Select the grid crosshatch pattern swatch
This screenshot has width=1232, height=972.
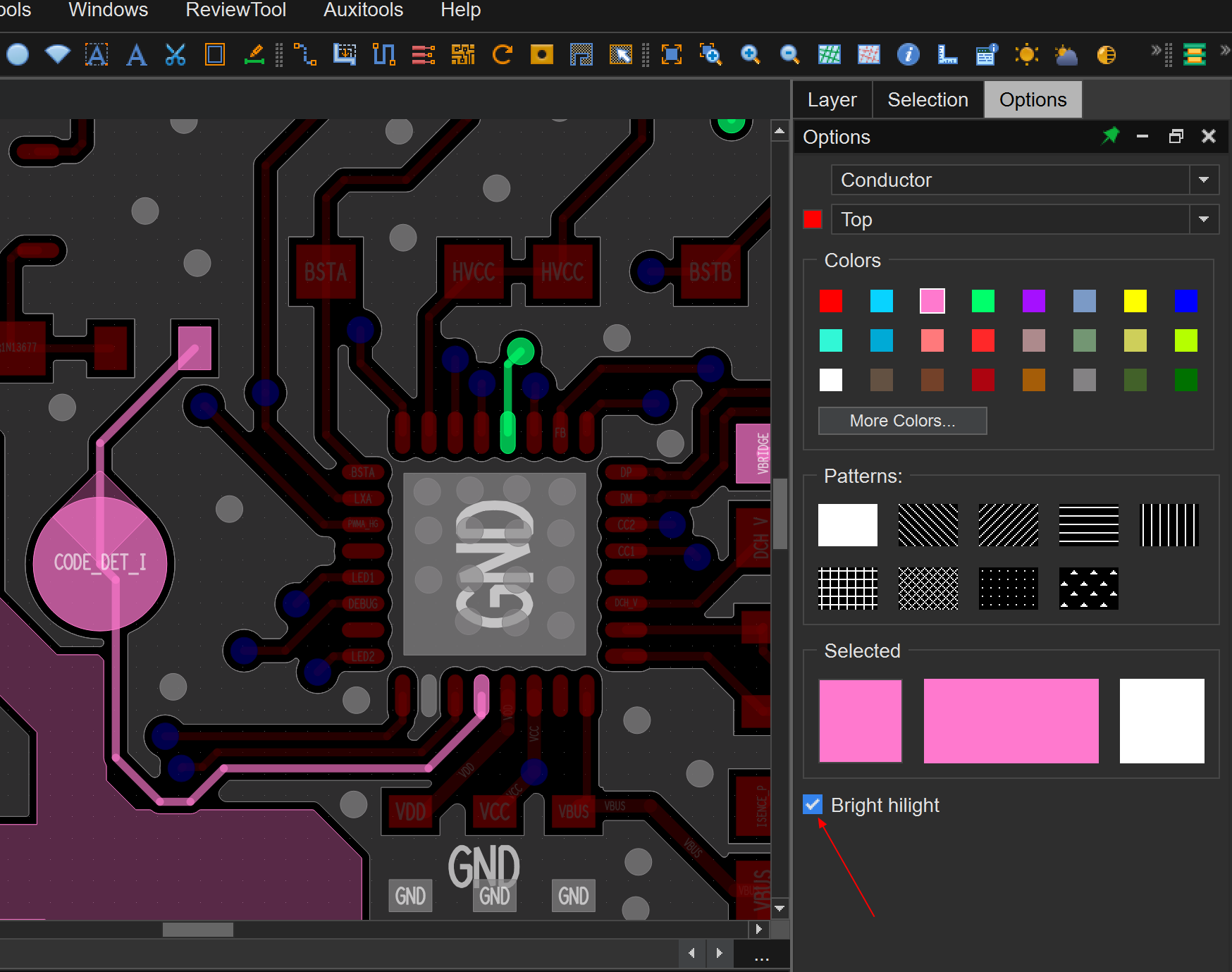pyautogui.click(x=847, y=589)
